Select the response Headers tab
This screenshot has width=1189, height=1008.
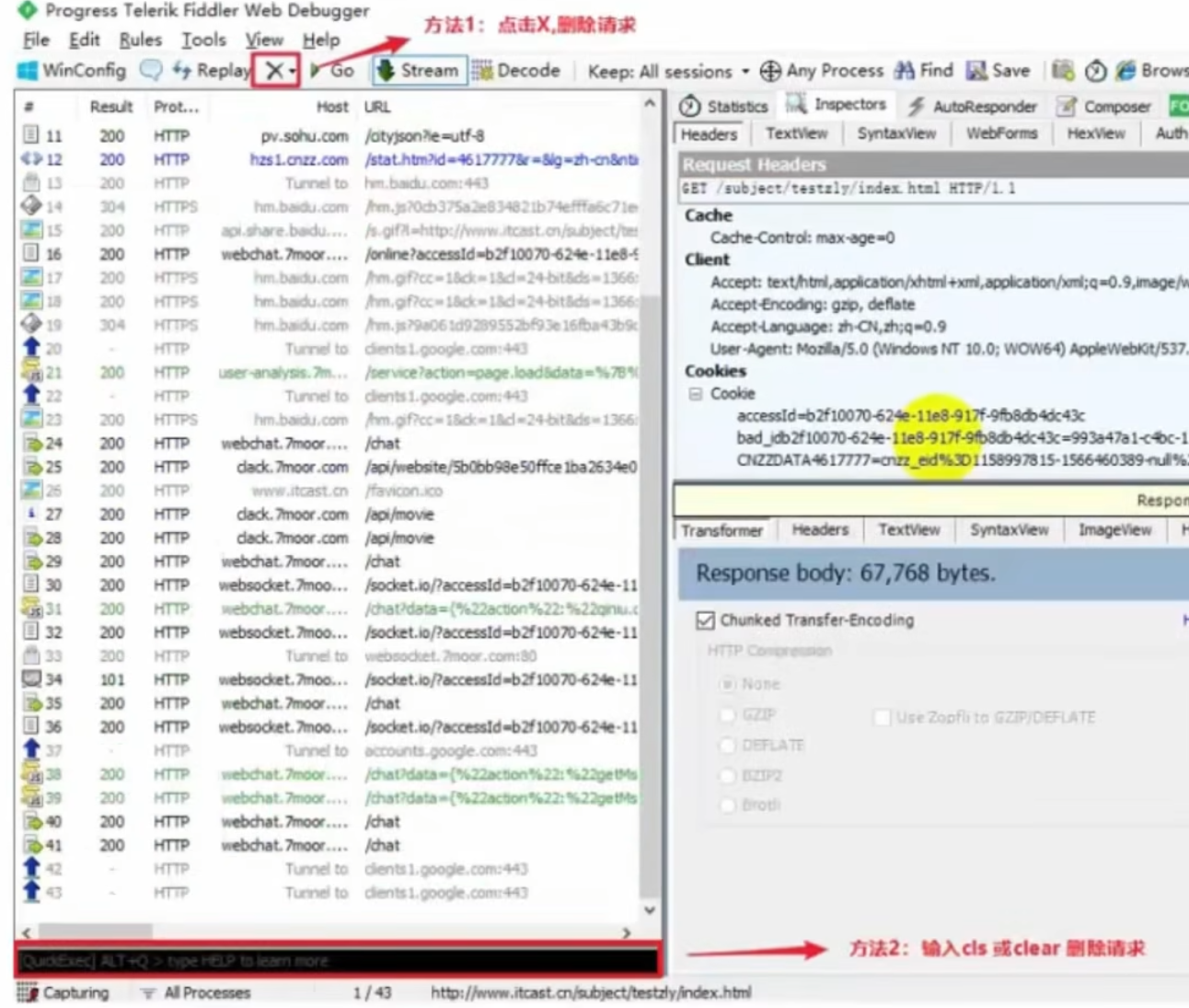pos(820,529)
